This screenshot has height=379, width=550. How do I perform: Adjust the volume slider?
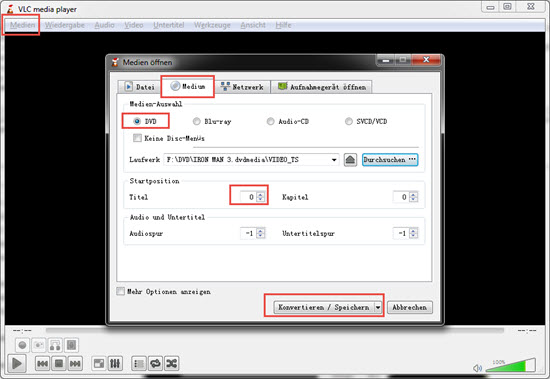(x=511, y=365)
